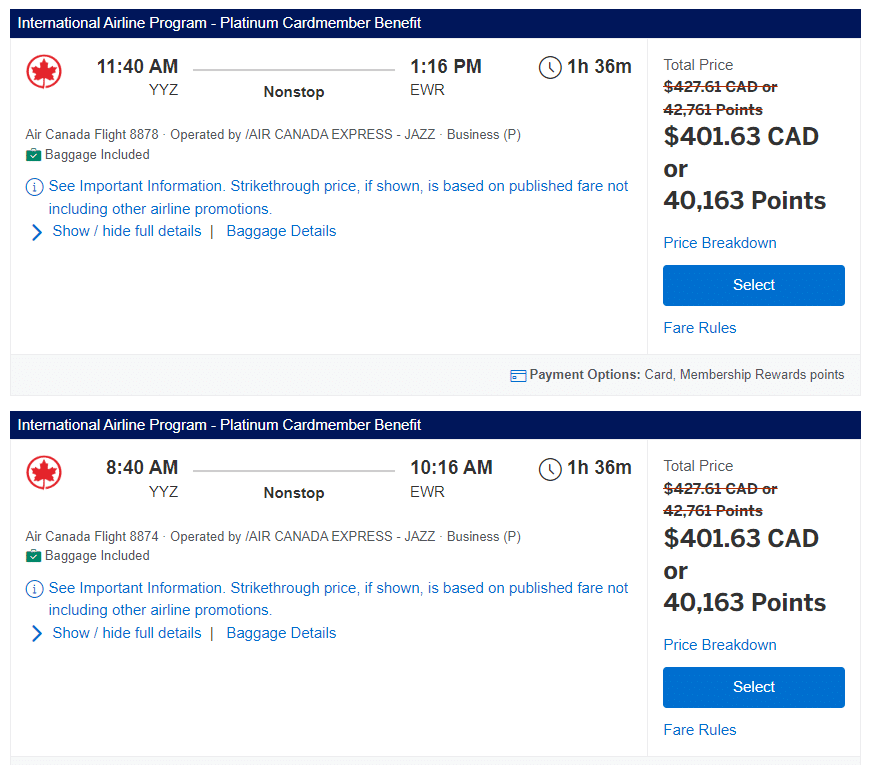Click payment card icon beside Payment Options
The image size is (872, 765).
[x=518, y=376]
